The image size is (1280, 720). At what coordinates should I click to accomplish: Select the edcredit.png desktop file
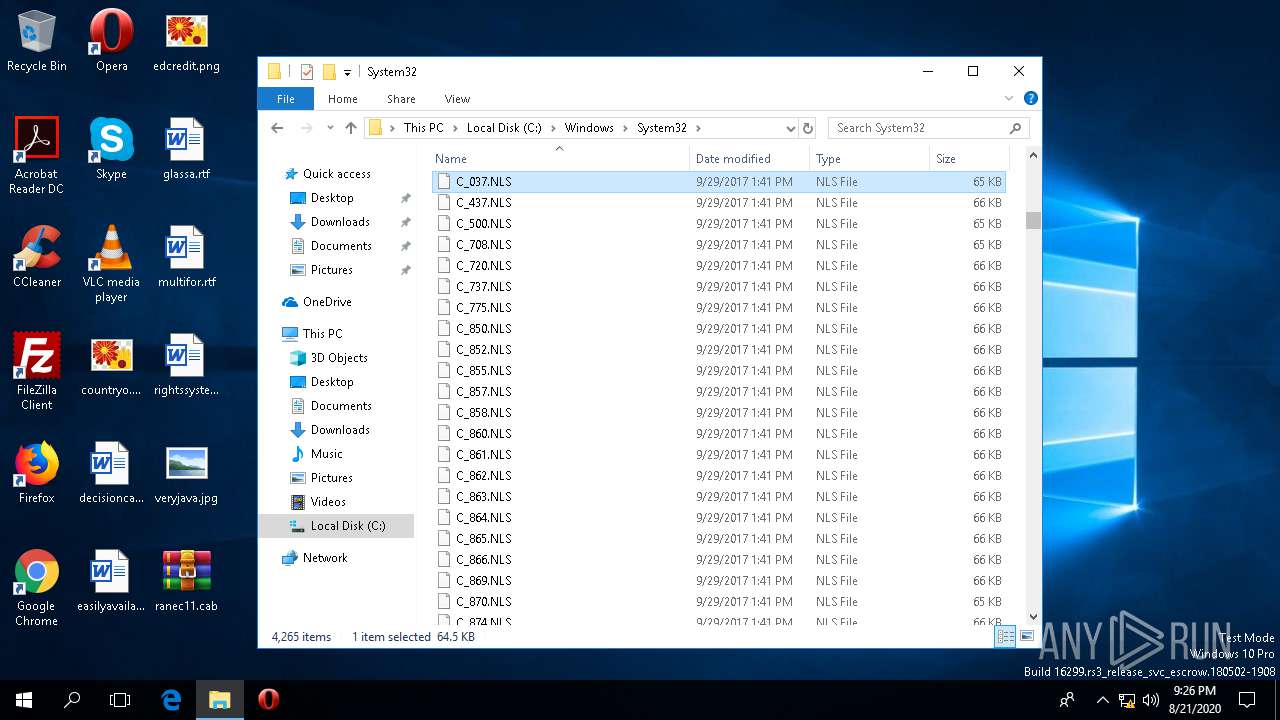pyautogui.click(x=186, y=41)
